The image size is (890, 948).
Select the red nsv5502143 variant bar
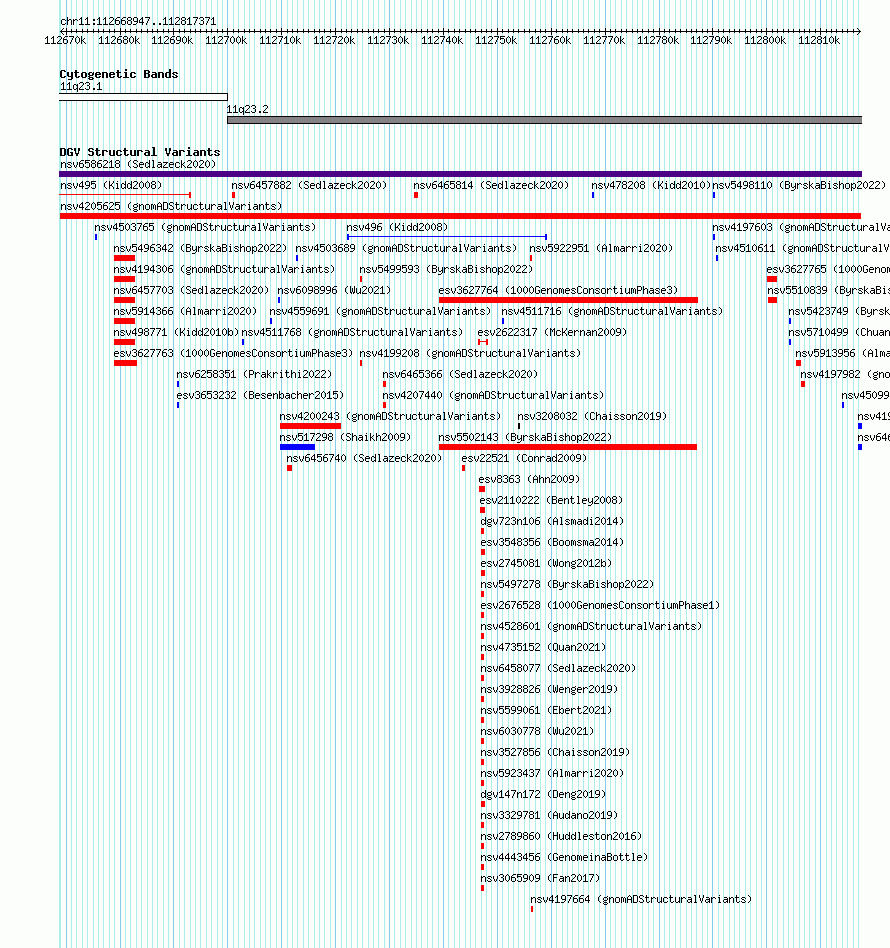coord(568,447)
